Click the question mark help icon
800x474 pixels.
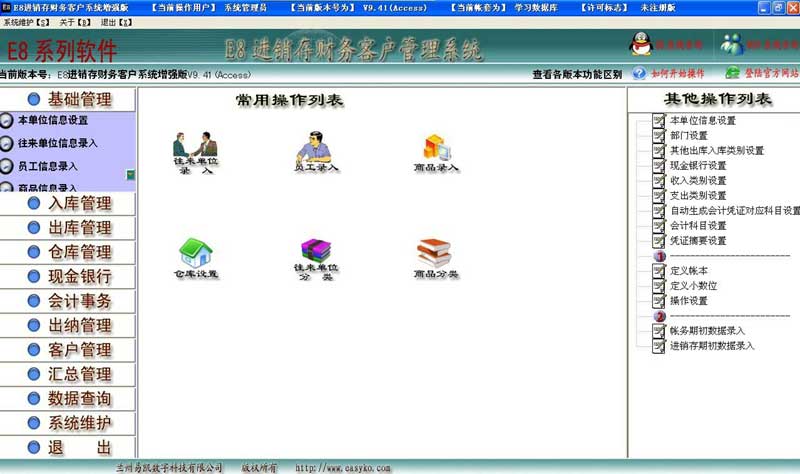(639, 73)
